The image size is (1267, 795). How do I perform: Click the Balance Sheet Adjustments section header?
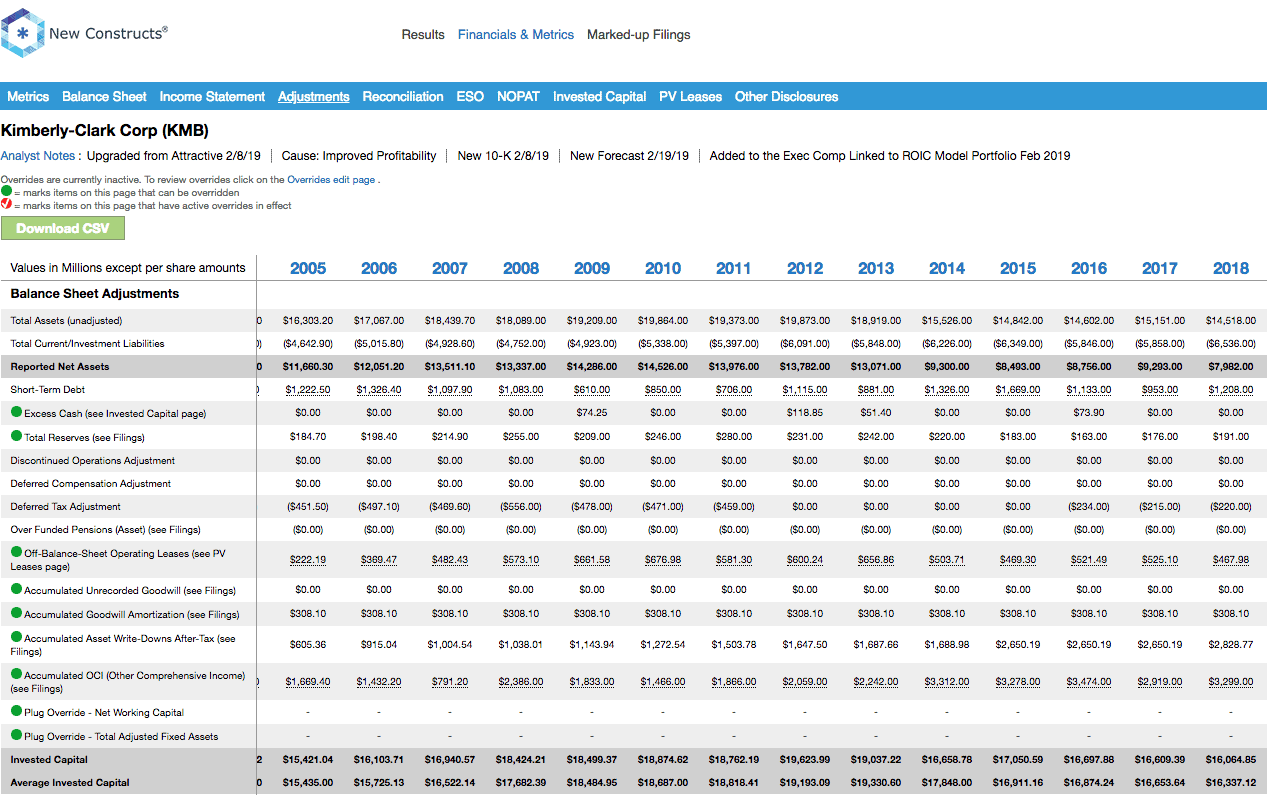(x=95, y=294)
